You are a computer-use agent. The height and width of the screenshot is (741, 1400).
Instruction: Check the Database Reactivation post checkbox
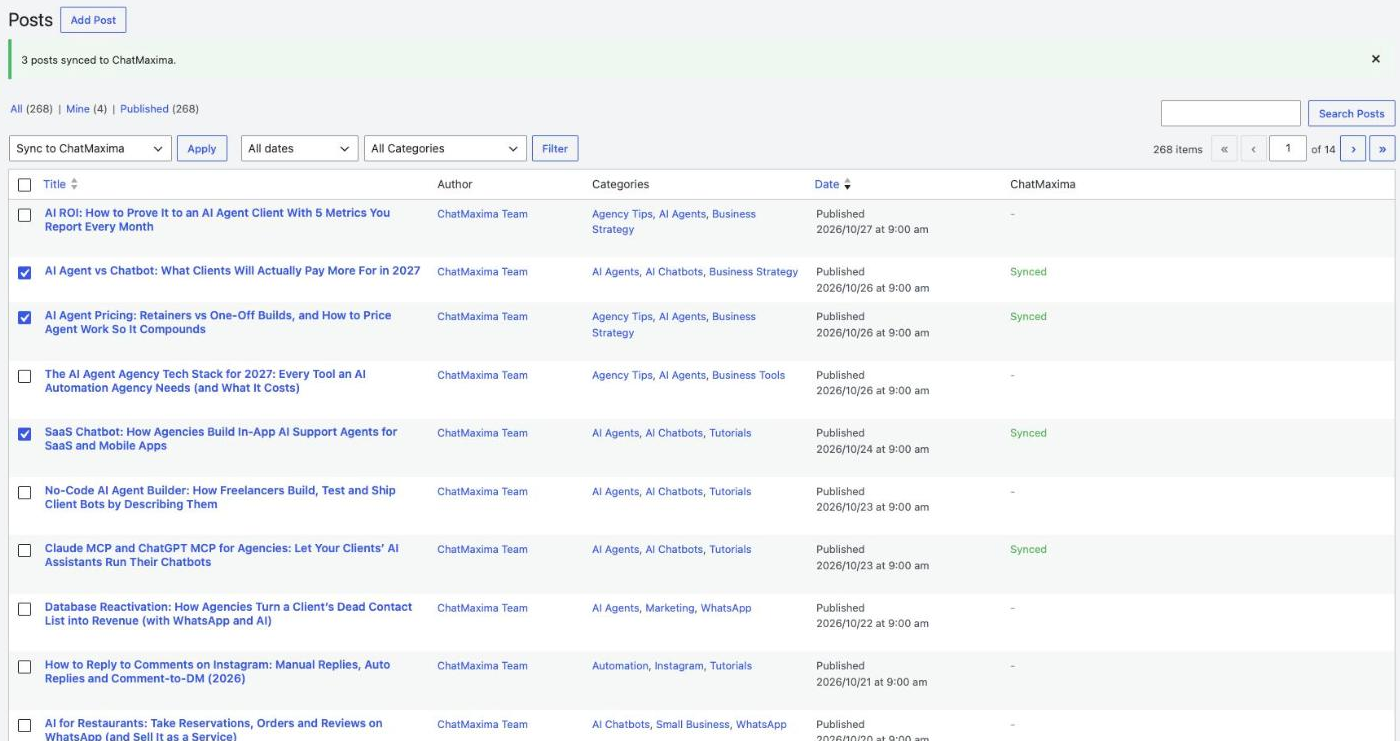tap(25, 608)
